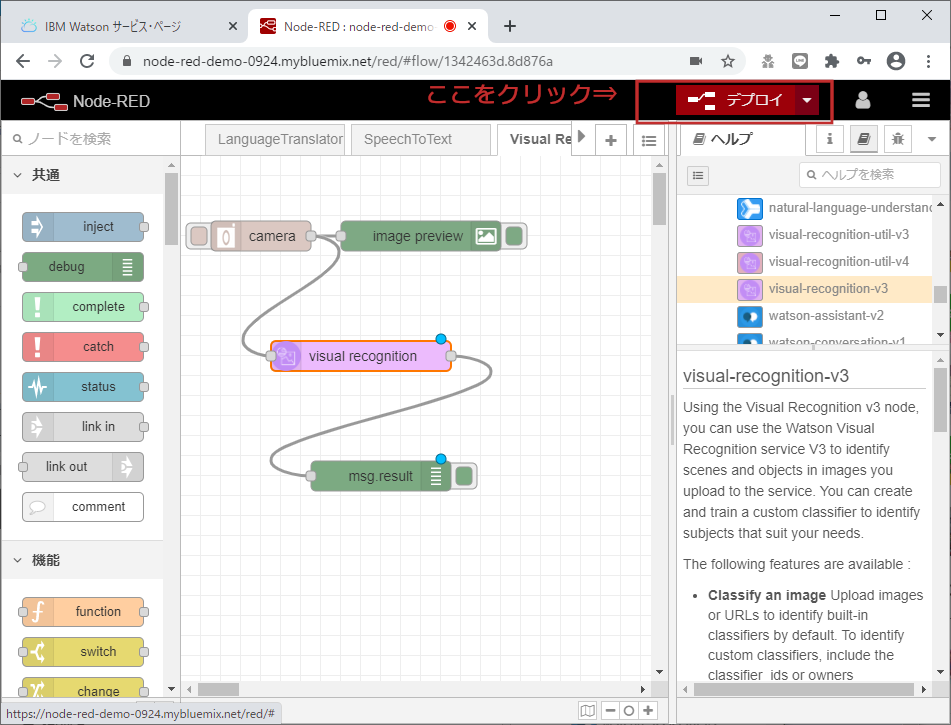The image size is (951, 725).
Task: Zoom in the workspace with the plus icon
Action: coord(648,710)
